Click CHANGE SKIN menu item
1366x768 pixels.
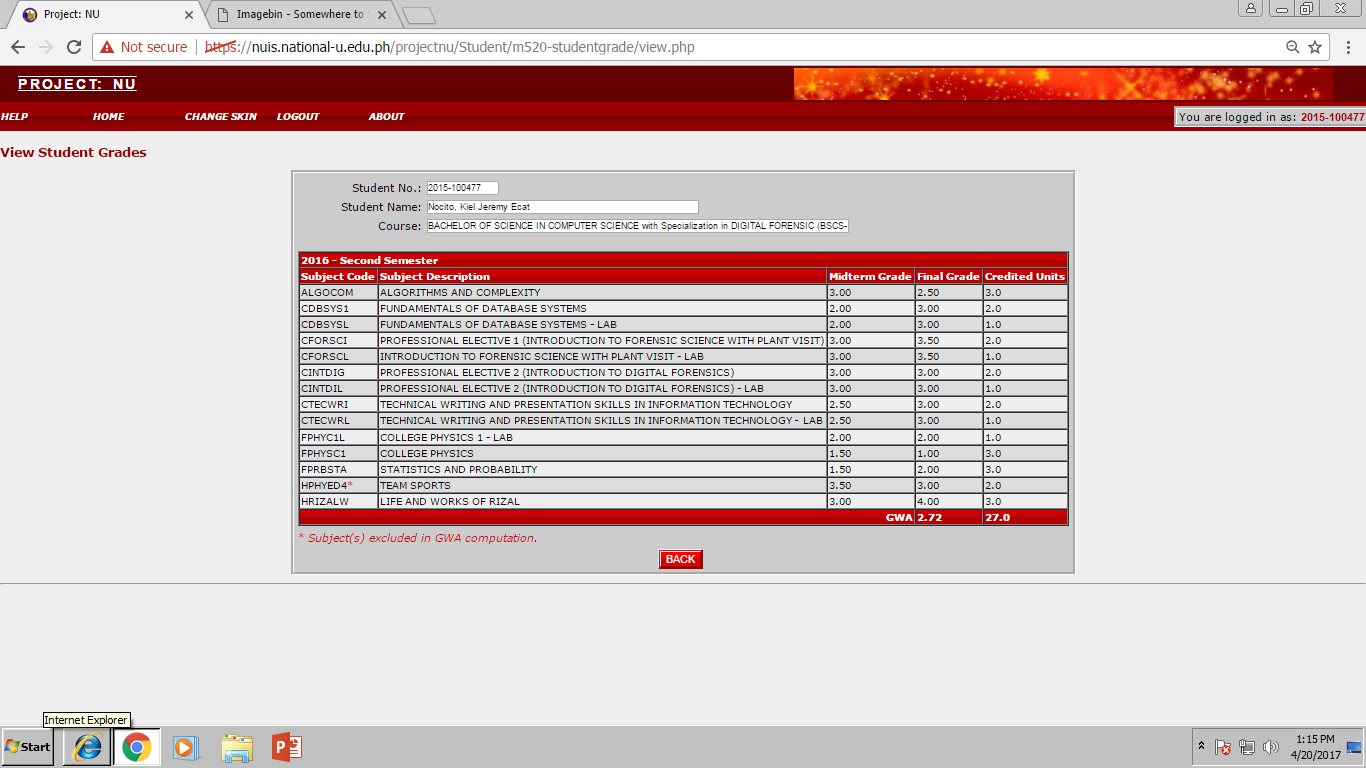tap(221, 116)
